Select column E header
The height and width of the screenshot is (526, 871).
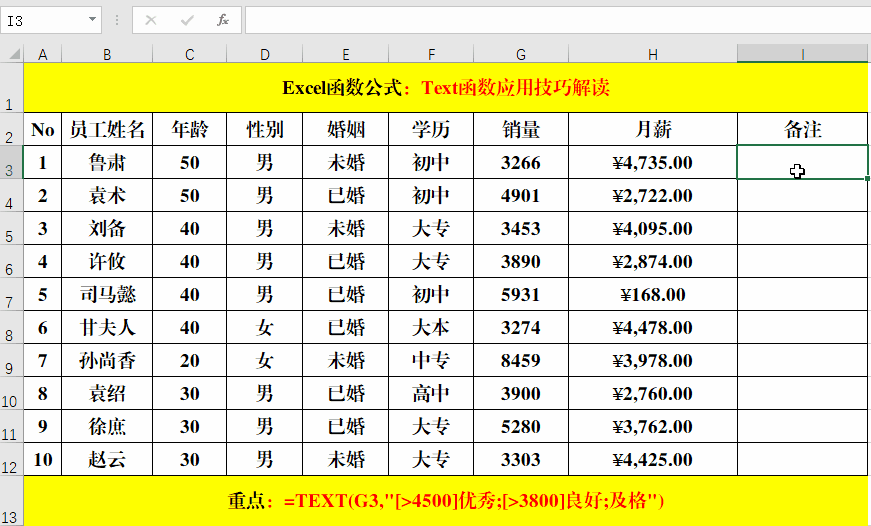tap(346, 54)
